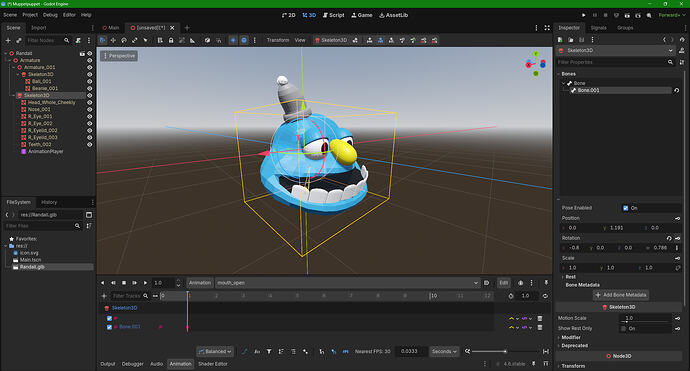Disable the first animation track checkbox
The width and height of the screenshot is (690, 371).
(x=109, y=318)
